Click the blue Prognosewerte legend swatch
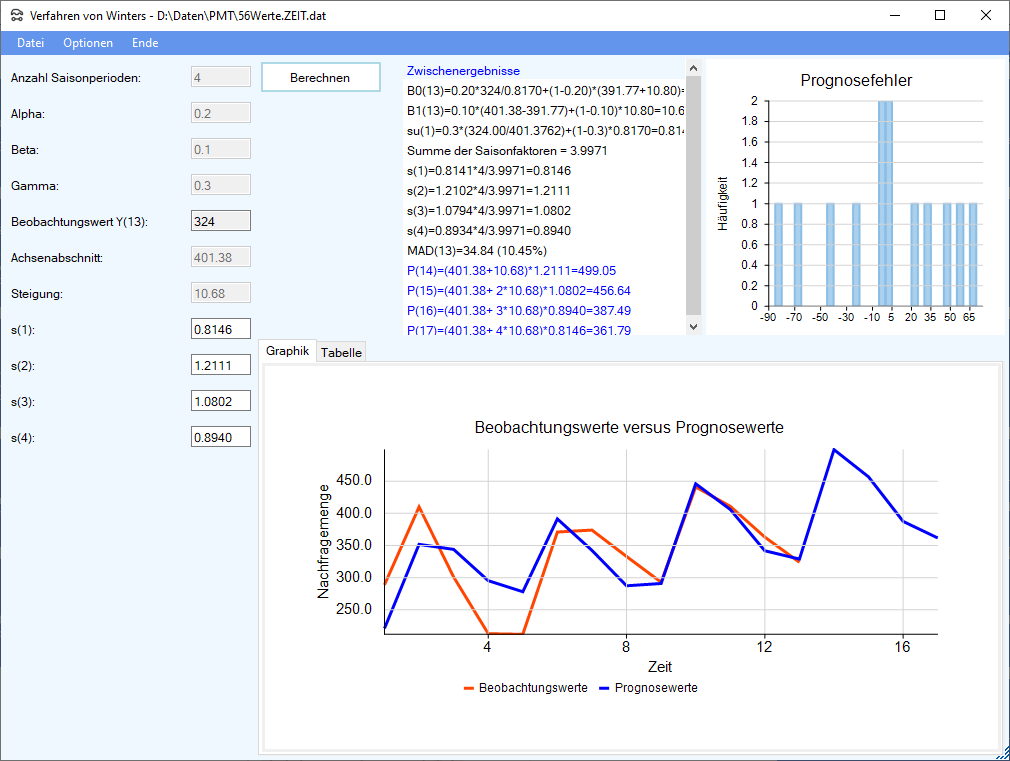The height and width of the screenshot is (761, 1010). (x=604, y=689)
